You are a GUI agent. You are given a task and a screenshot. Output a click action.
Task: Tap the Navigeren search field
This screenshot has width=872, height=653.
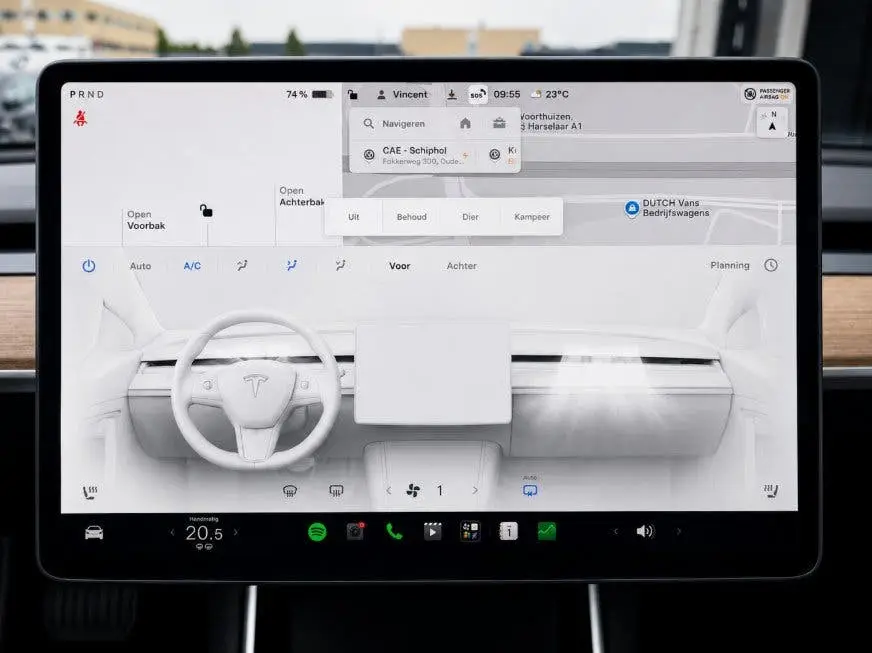(404, 123)
